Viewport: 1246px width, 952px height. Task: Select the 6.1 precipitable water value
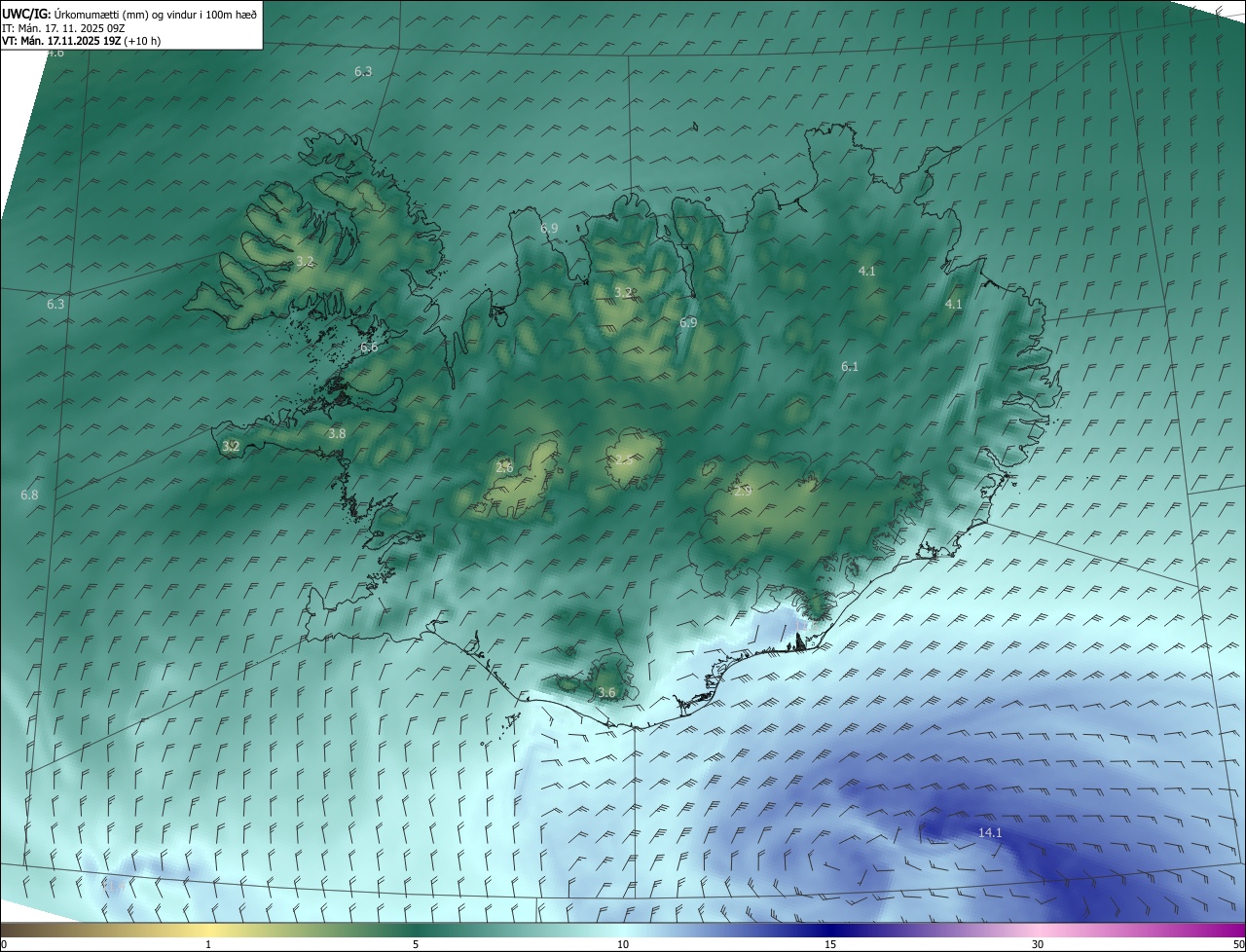850,366
